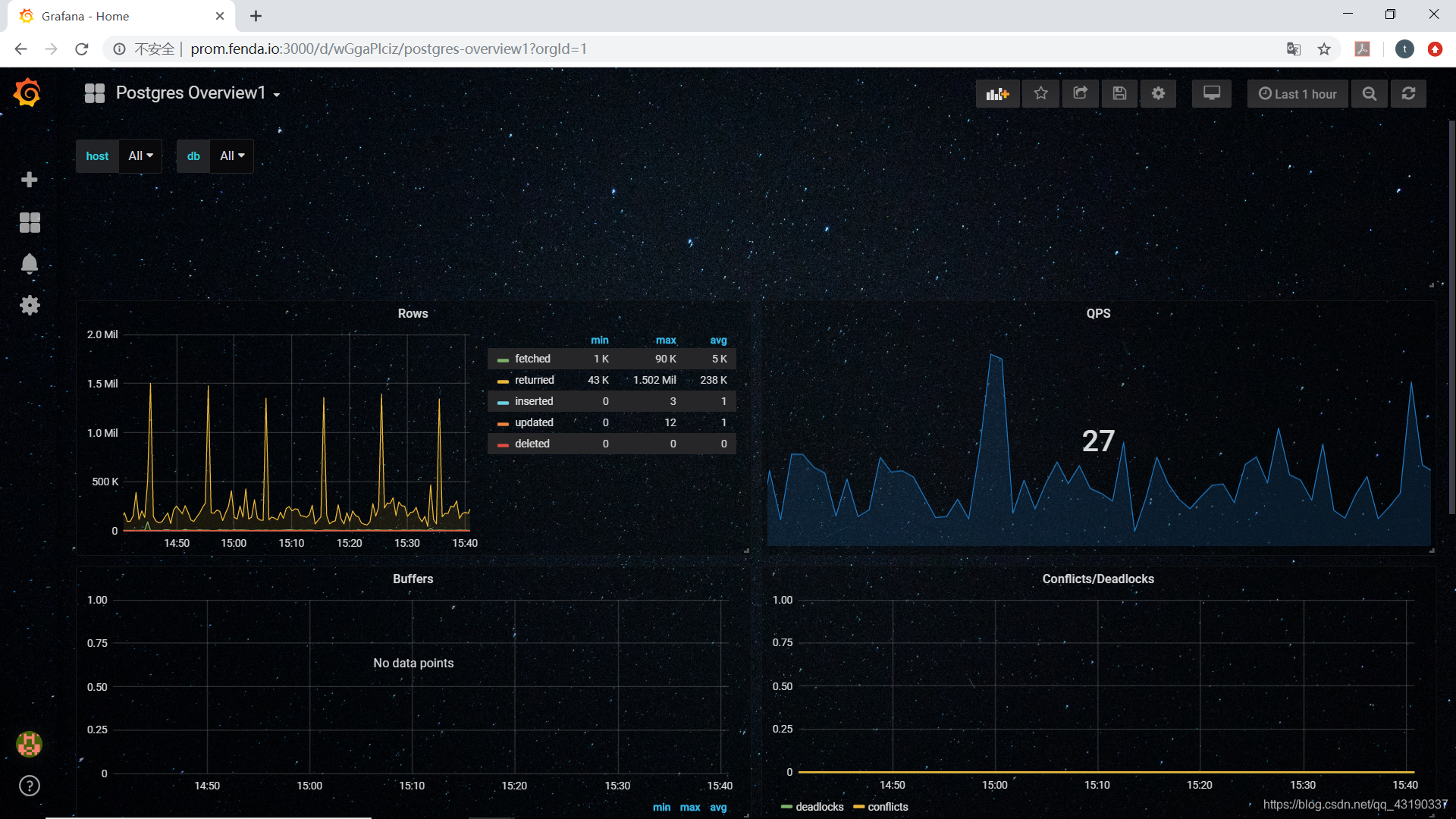Close the Grafana - Home tab
The width and height of the screenshot is (1456, 819).
coord(220,16)
